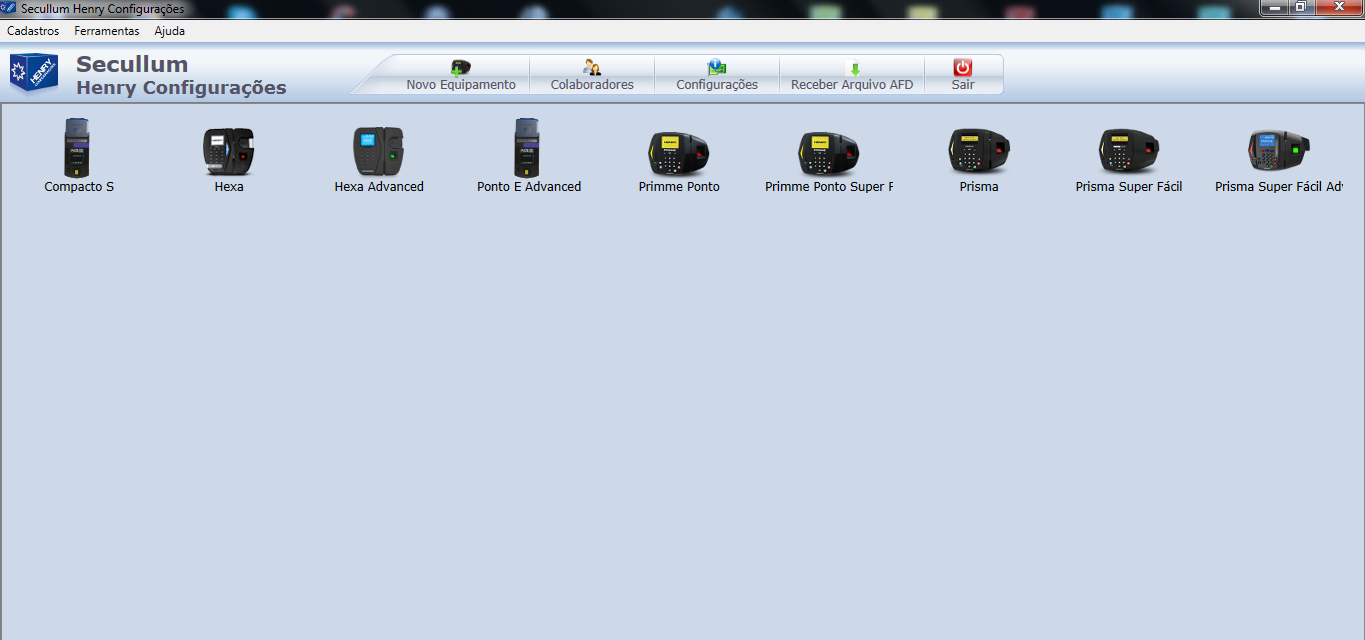Click Receber Arquivo AFD toolbar button
This screenshot has width=1365, height=640.
click(852, 76)
